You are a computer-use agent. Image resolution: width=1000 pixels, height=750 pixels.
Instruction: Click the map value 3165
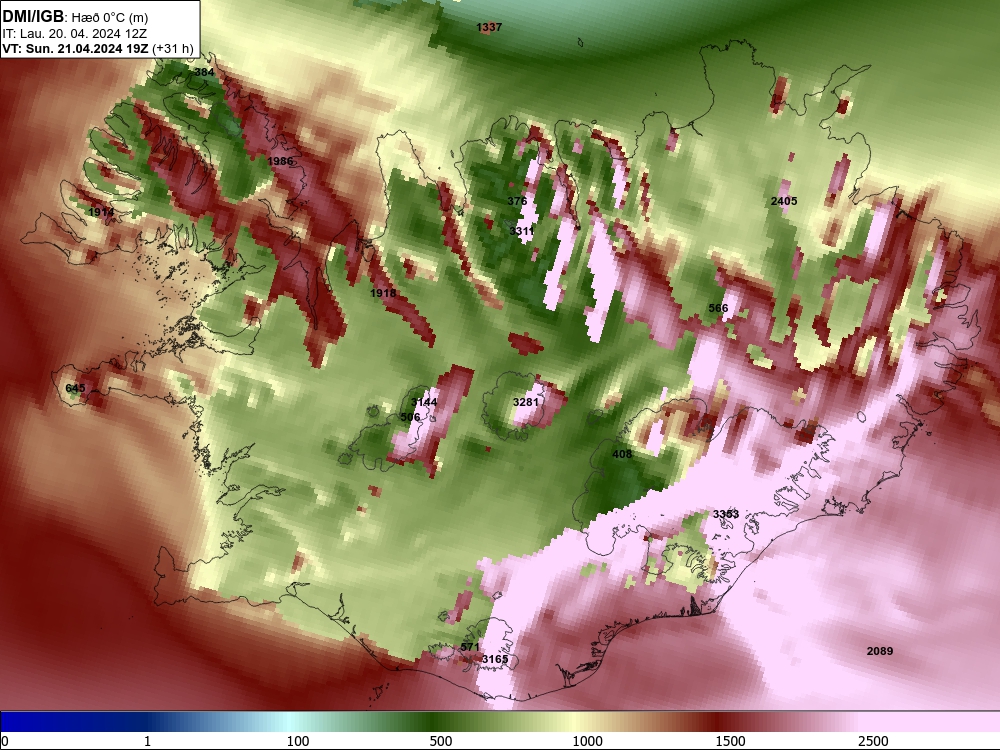coord(495,659)
